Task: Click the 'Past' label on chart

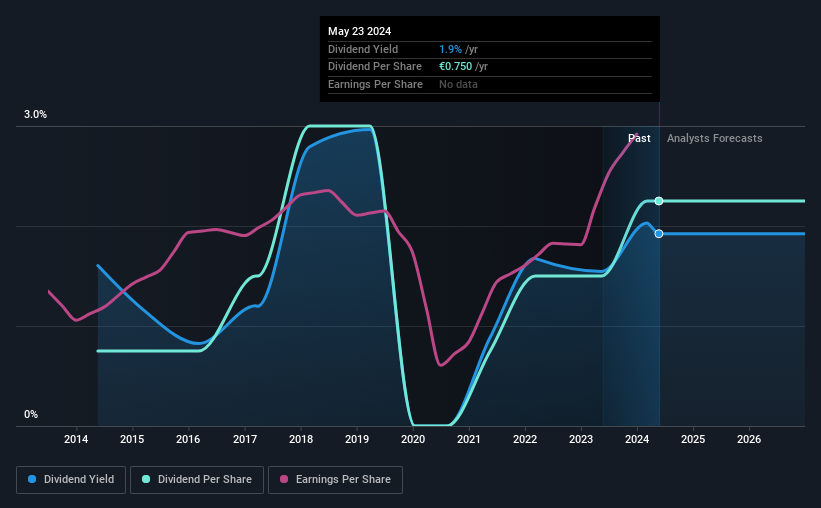Action: point(639,138)
